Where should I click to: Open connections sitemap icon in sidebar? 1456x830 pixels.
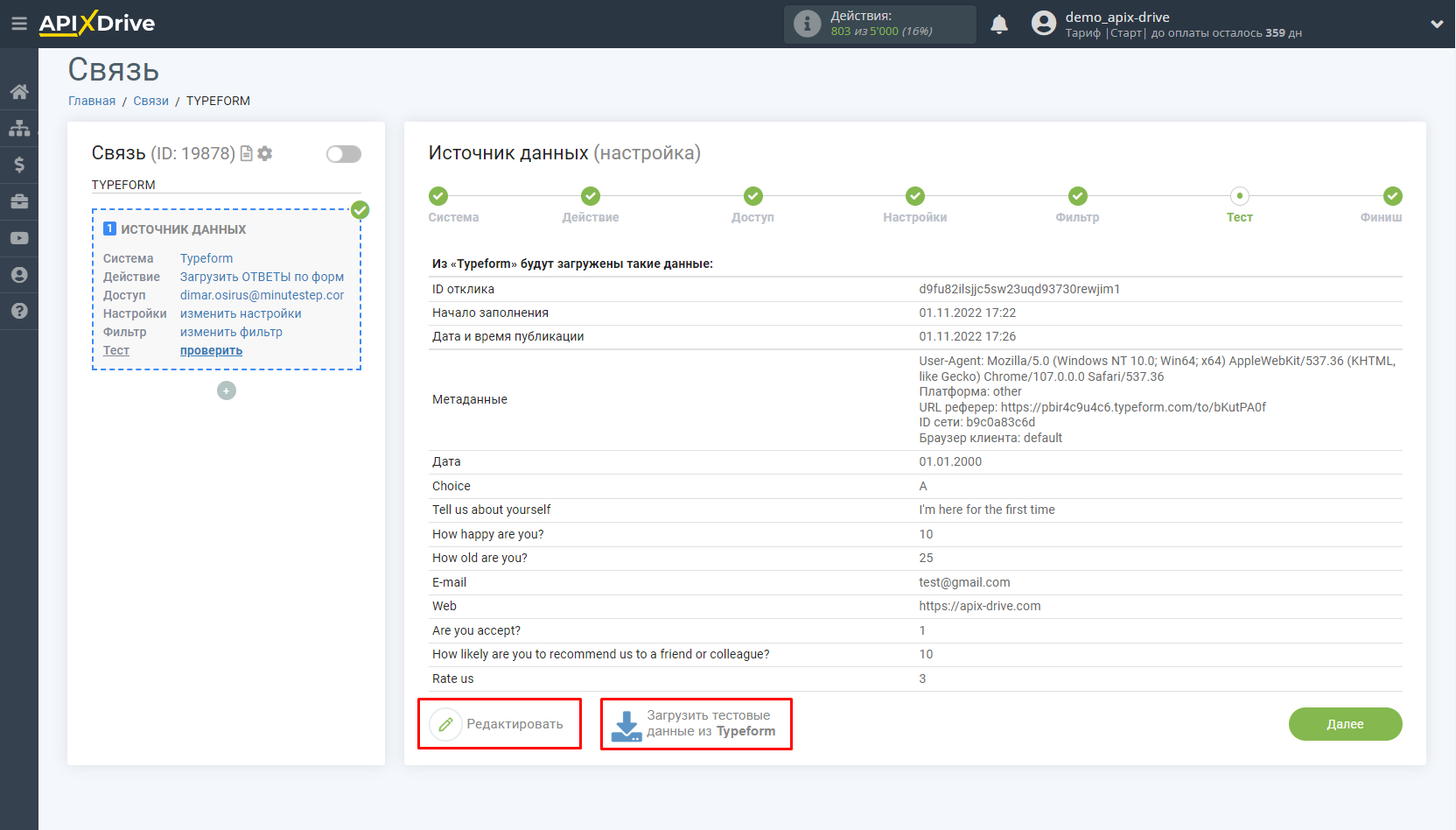[19, 128]
